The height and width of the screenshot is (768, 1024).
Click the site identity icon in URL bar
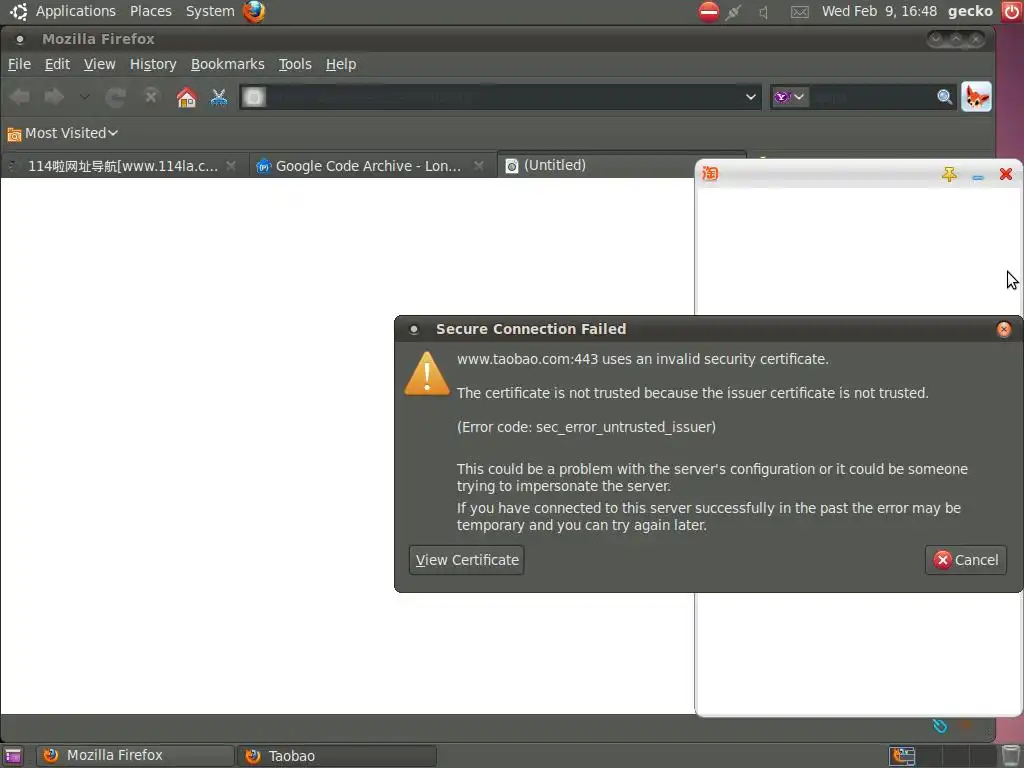tap(254, 97)
